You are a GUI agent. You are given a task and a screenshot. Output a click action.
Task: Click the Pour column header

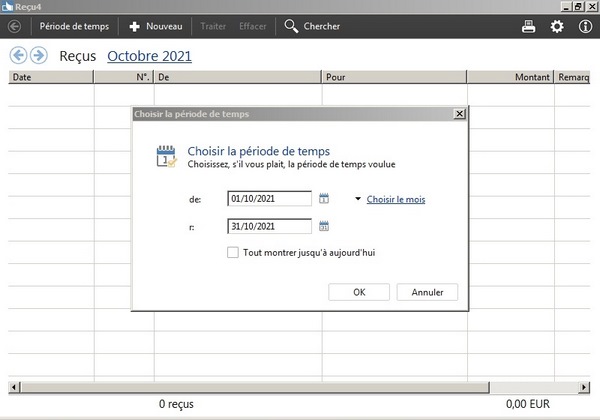(x=395, y=77)
